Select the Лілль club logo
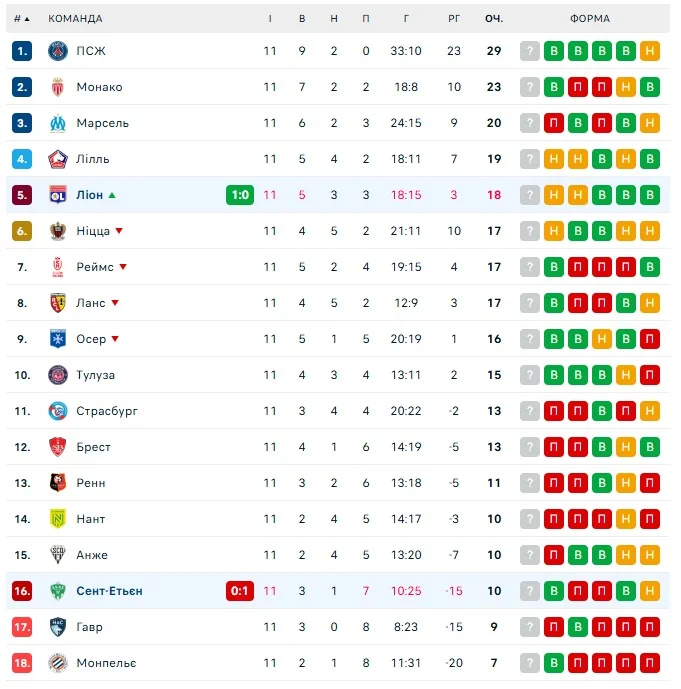Image resolution: width=681 pixels, height=689 pixels. pos(57,159)
